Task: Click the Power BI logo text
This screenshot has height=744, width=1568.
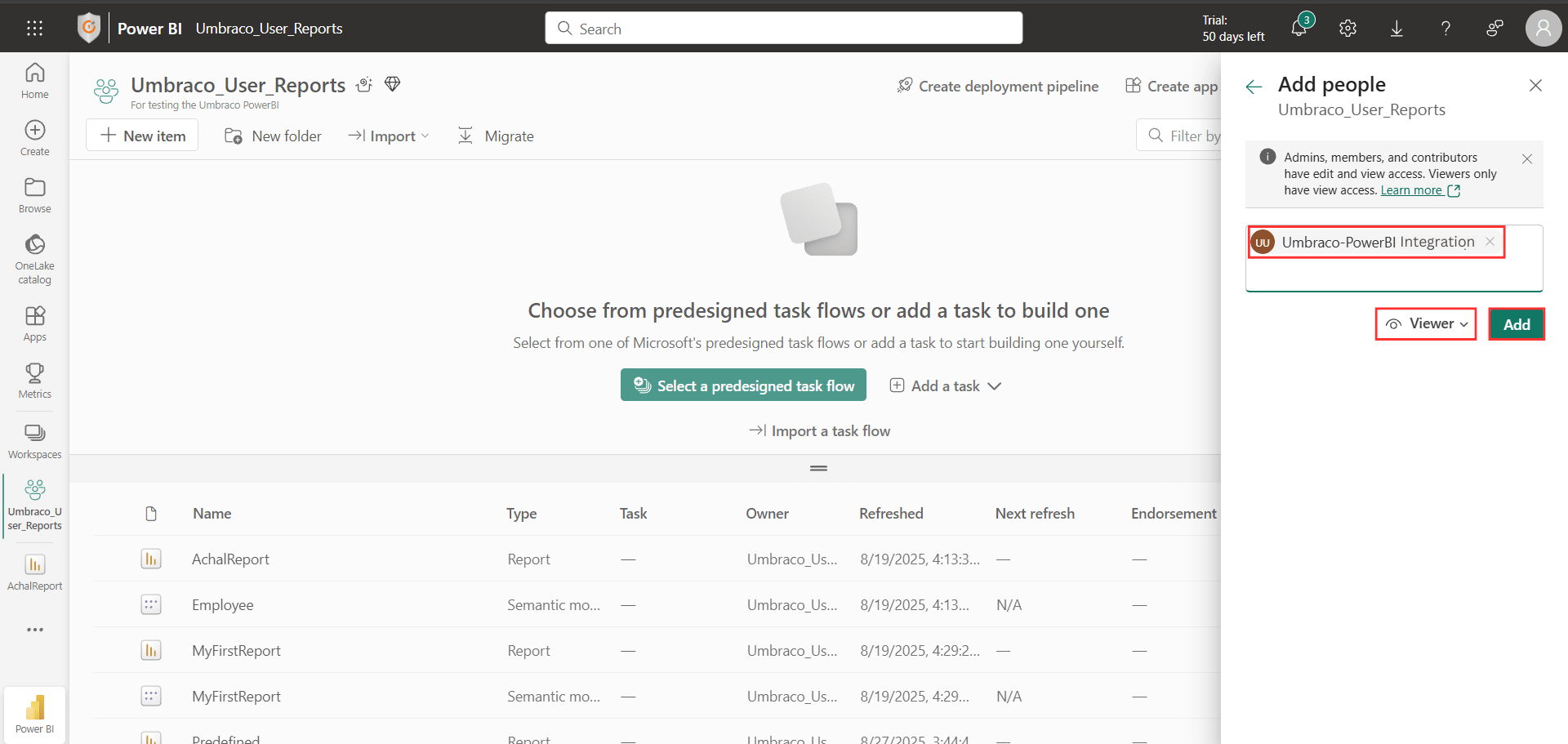Action: point(149,29)
